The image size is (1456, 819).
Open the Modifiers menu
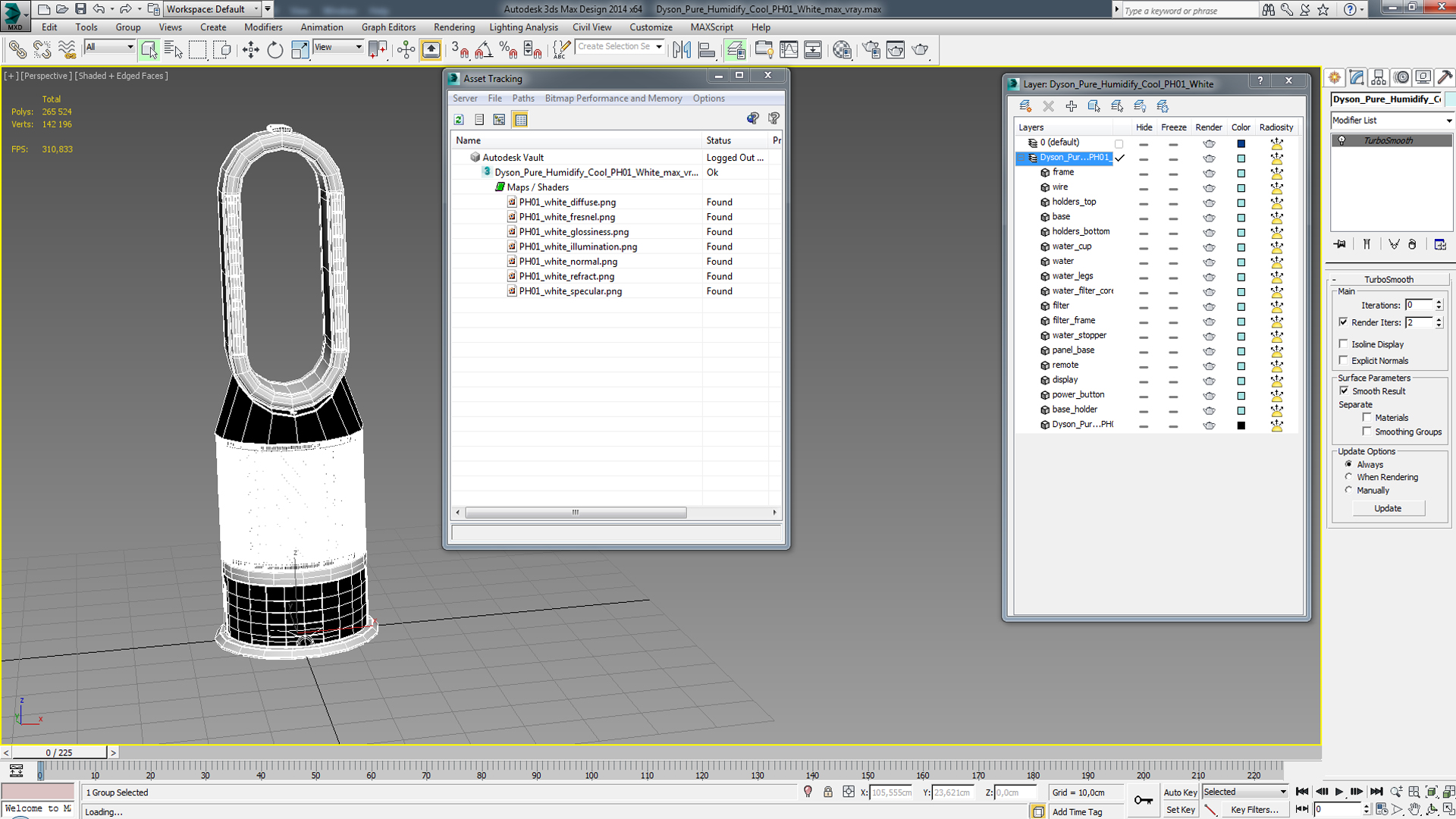point(262,27)
